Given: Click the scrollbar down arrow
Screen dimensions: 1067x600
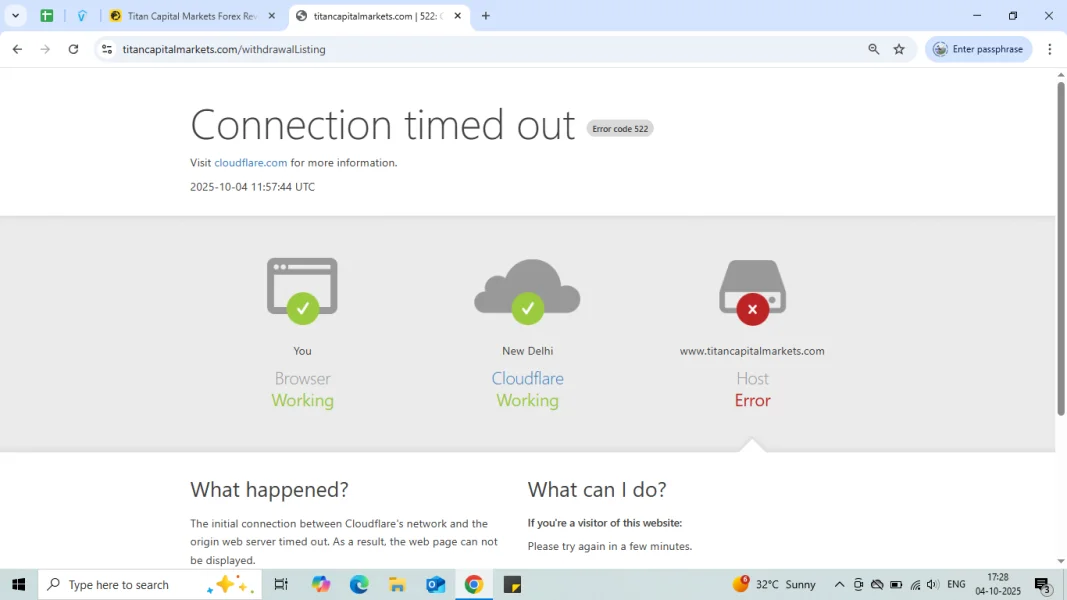Looking at the screenshot, I should (x=1060, y=561).
